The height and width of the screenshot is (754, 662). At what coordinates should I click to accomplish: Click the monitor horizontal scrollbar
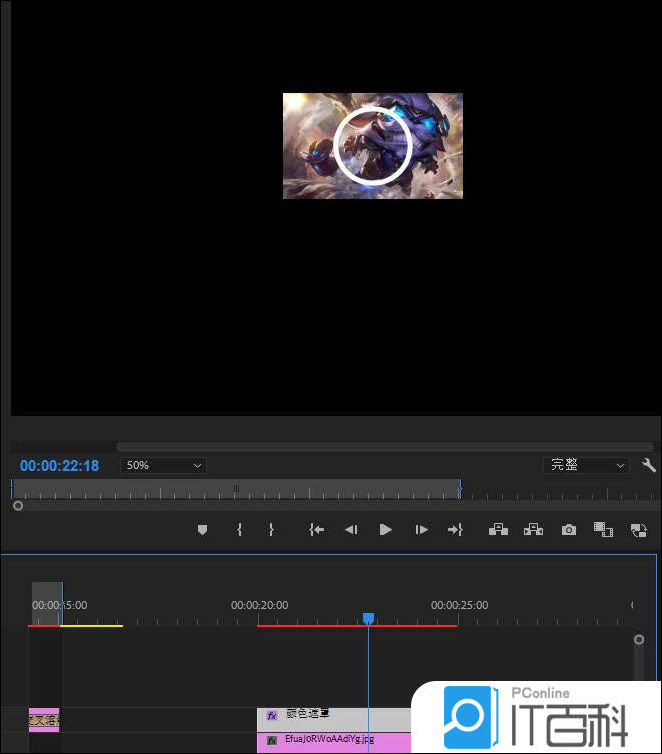[385, 447]
